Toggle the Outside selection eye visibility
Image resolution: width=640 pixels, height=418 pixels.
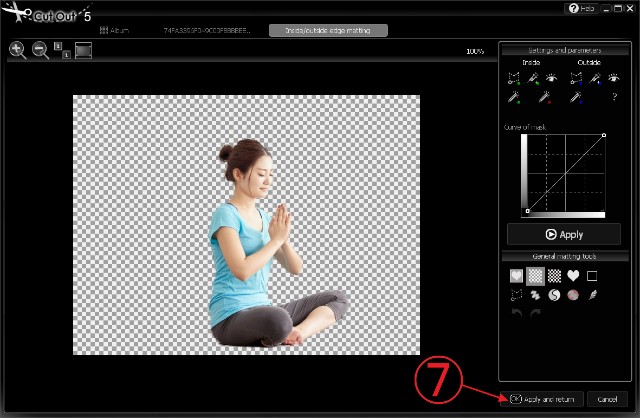pos(615,76)
